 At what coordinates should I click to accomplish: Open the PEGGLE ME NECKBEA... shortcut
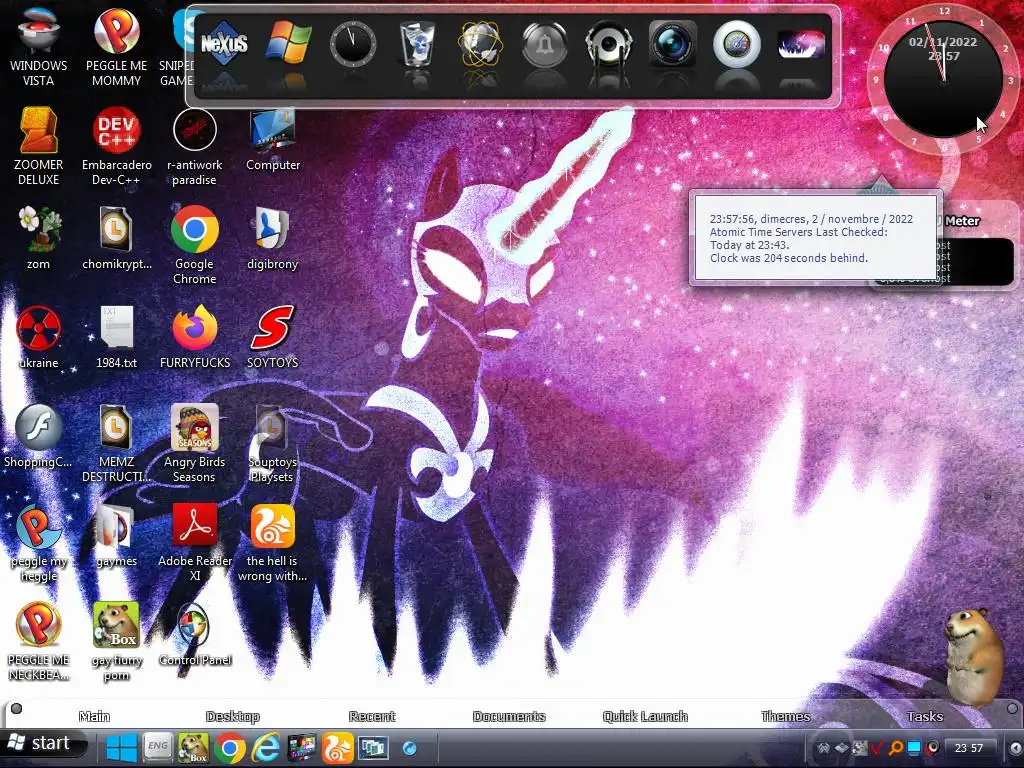tap(39, 642)
